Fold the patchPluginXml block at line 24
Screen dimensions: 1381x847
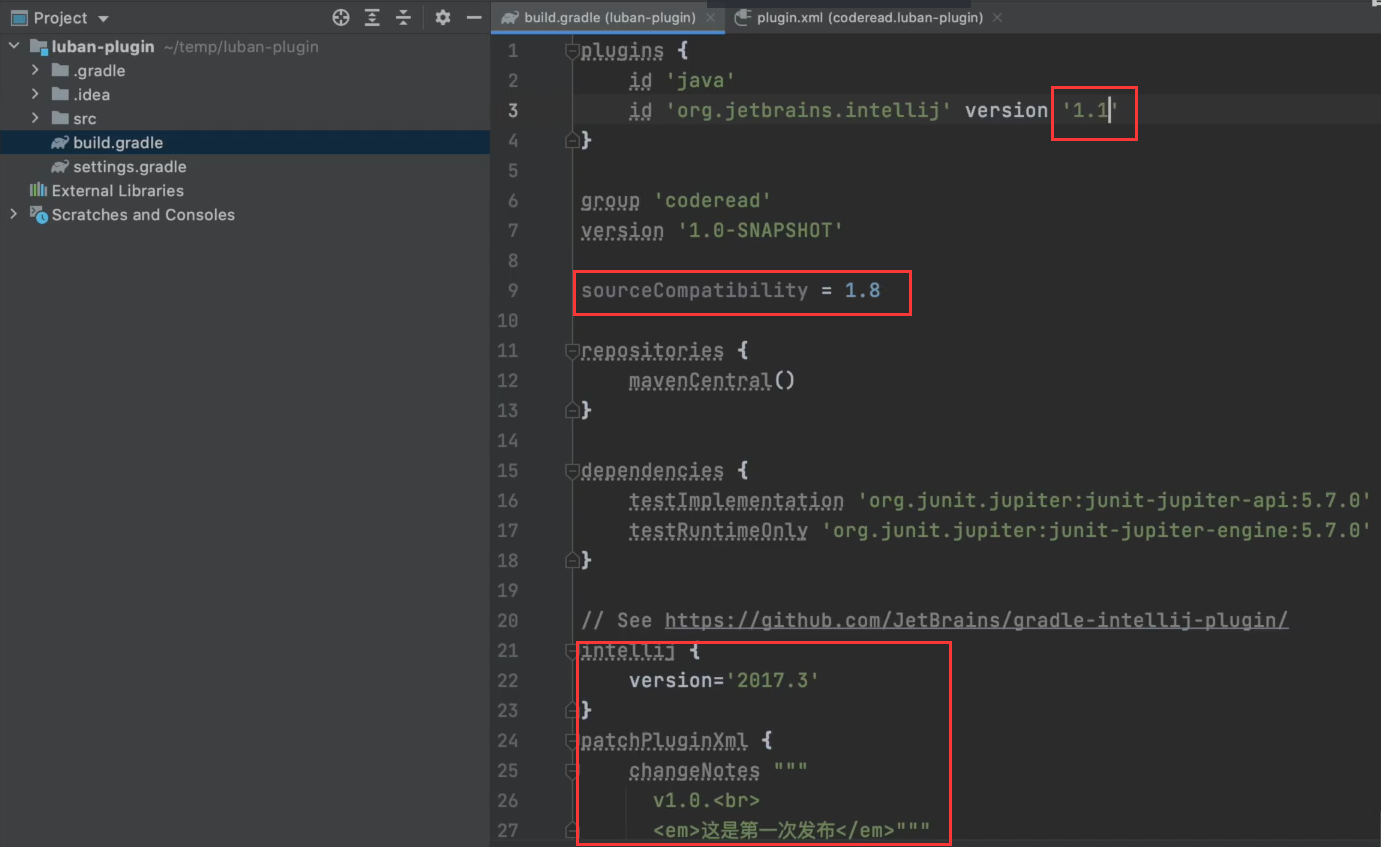click(572, 740)
